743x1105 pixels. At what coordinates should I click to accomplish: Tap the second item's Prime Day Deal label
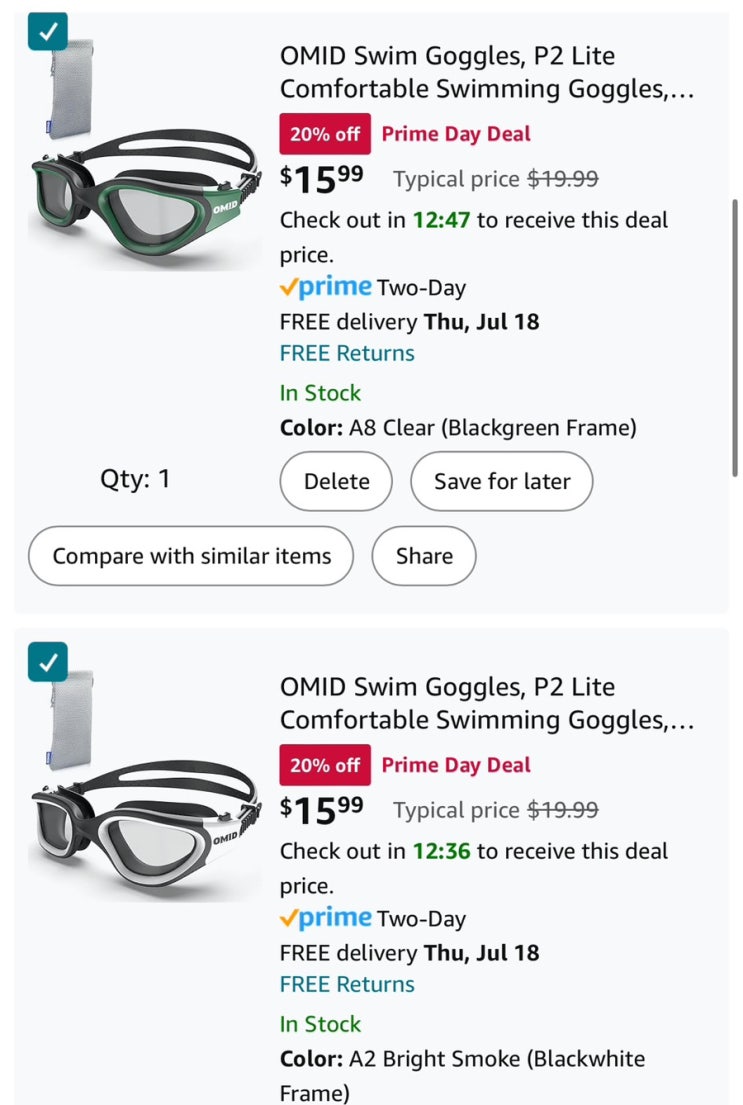point(456,765)
